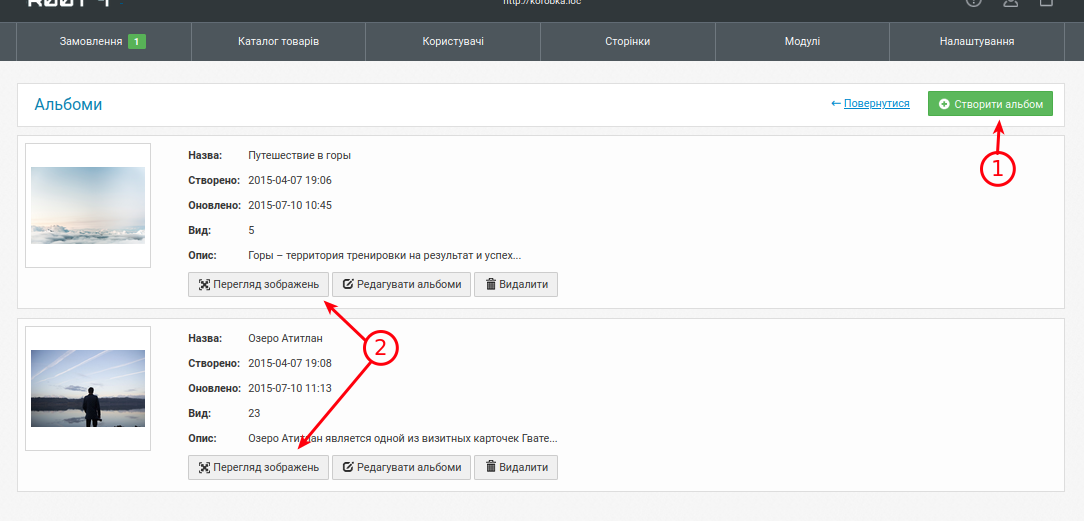Select updated date 2015-07-10 10:45
The image size is (1084, 521).
(290, 205)
